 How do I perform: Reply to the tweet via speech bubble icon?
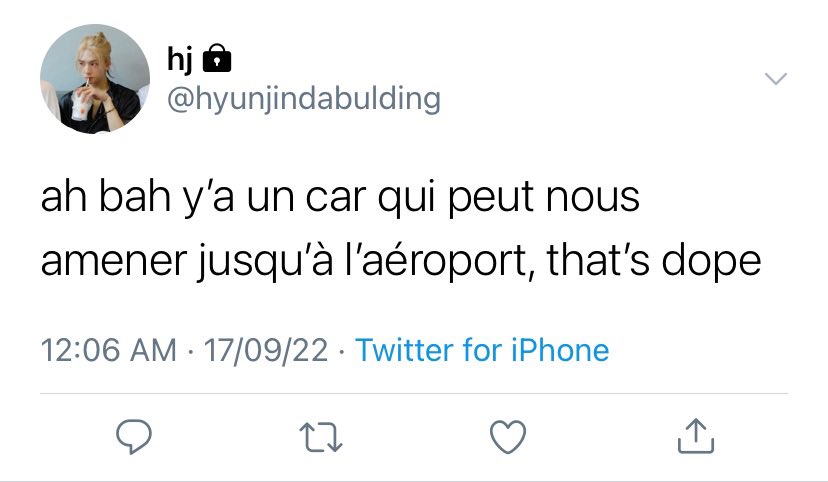(x=134, y=437)
